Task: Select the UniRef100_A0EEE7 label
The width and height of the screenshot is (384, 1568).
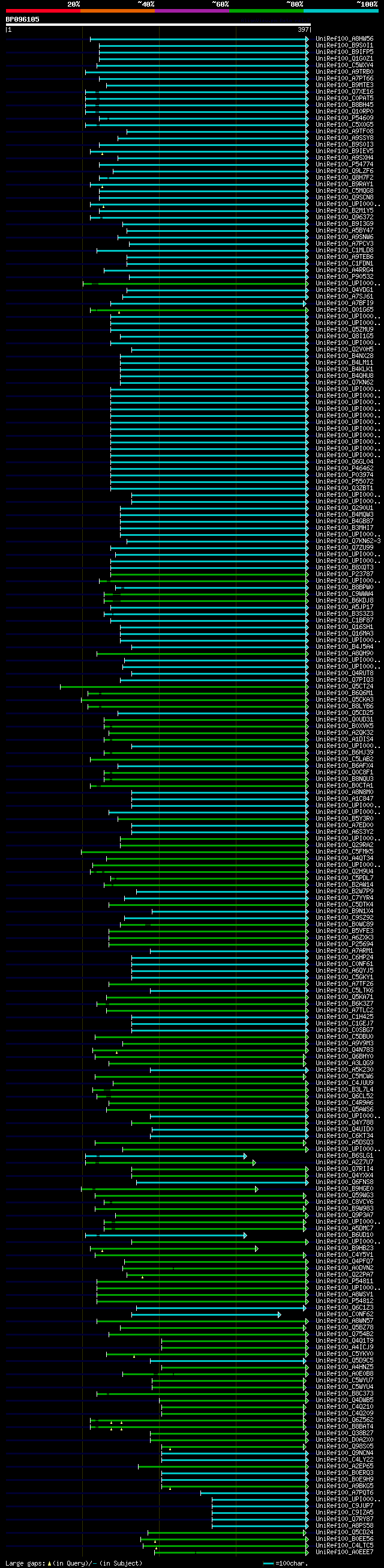Action: click(344, 1552)
